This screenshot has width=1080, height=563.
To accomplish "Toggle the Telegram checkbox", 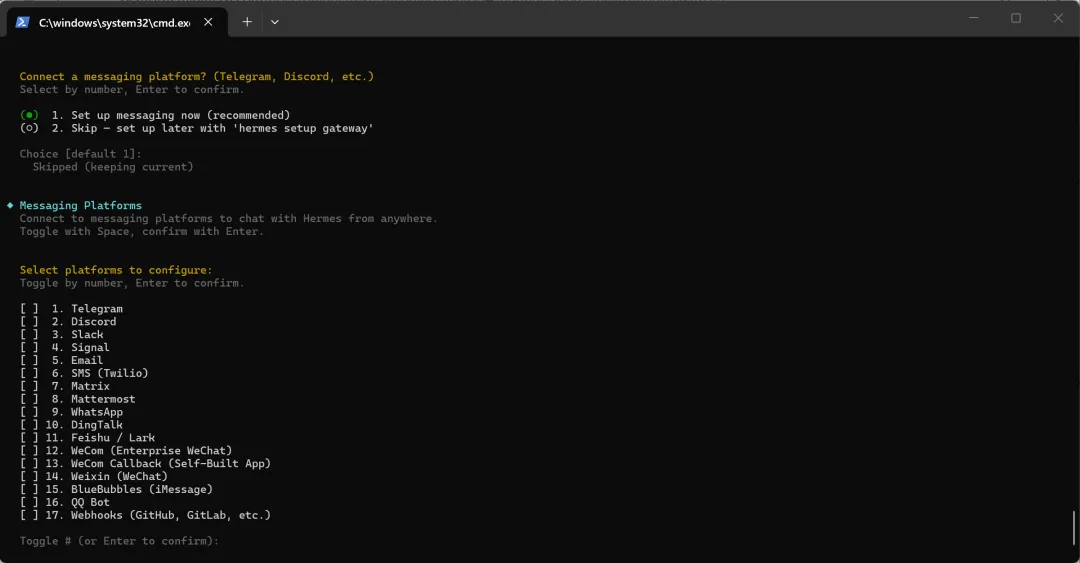I will pyautogui.click(x=29, y=309).
